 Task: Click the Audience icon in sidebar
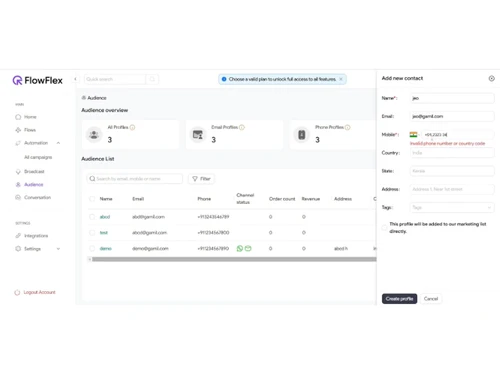(18, 185)
